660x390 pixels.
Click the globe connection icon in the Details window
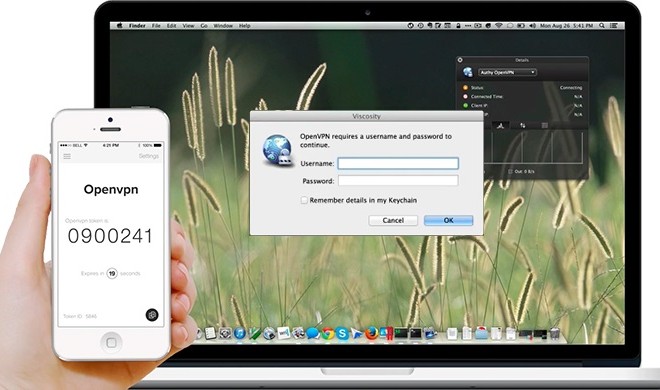click(x=468, y=72)
